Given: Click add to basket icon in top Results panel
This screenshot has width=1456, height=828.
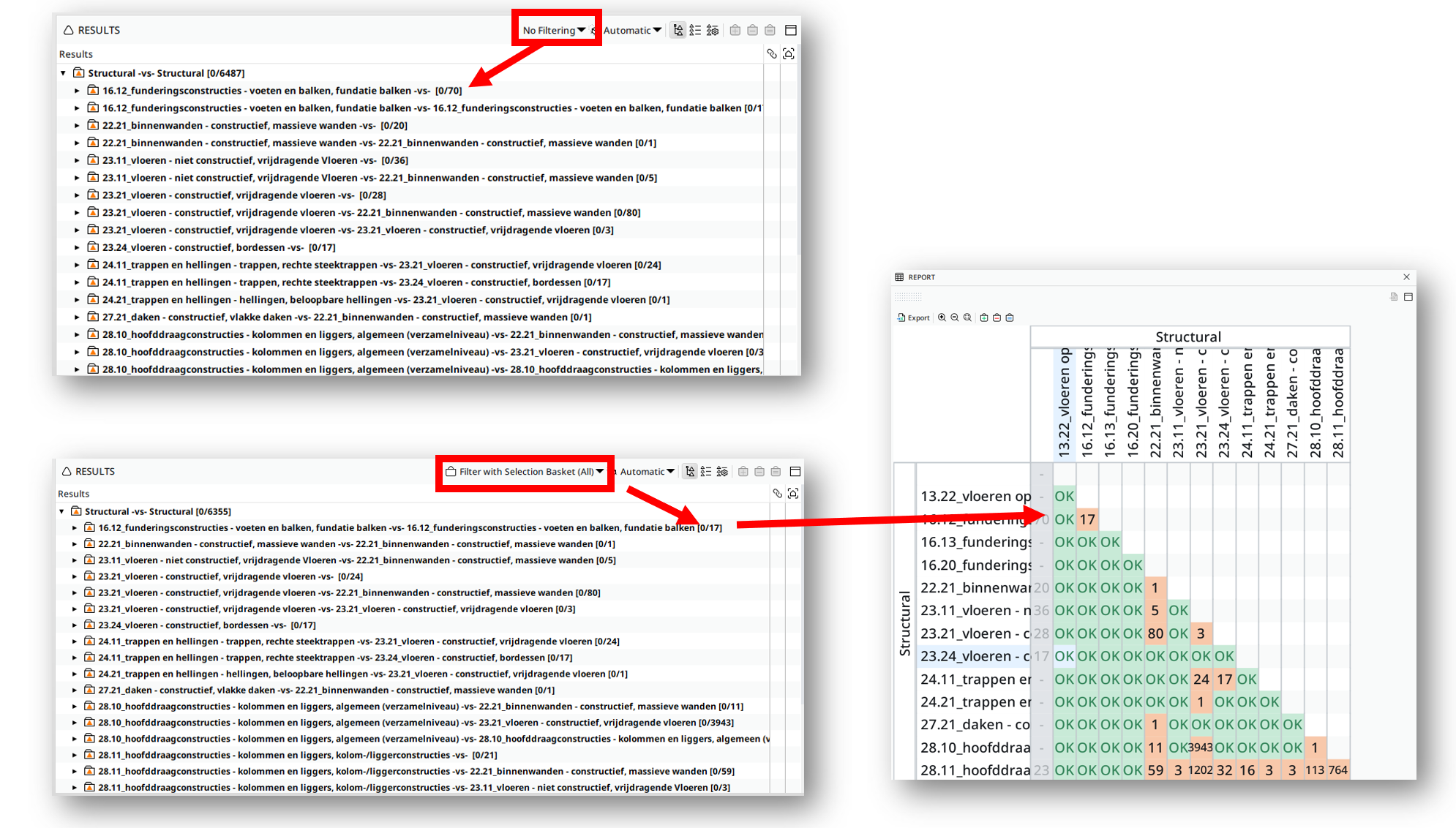Looking at the screenshot, I should [x=735, y=30].
